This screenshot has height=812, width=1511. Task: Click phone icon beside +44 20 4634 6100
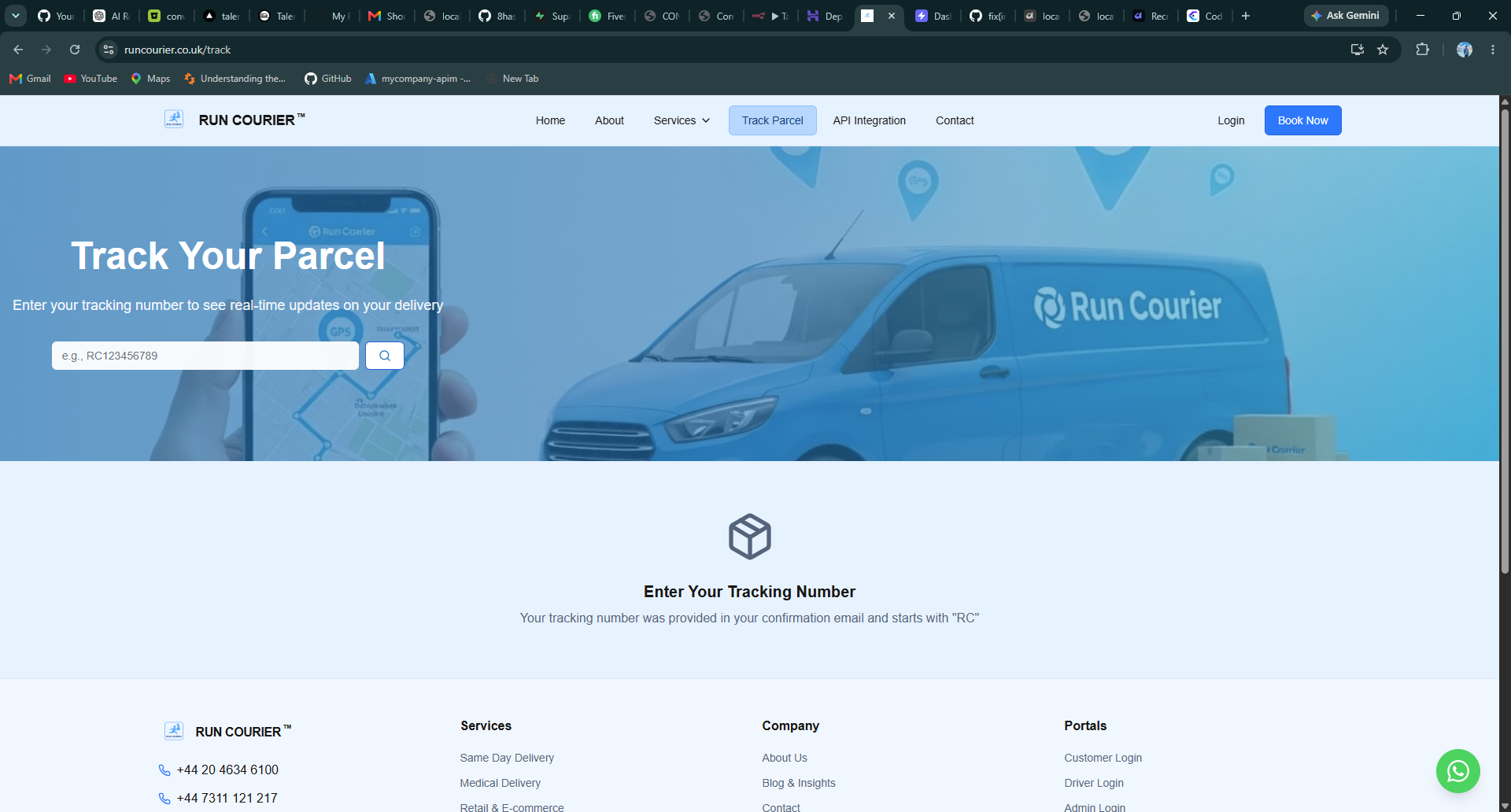tap(164, 770)
